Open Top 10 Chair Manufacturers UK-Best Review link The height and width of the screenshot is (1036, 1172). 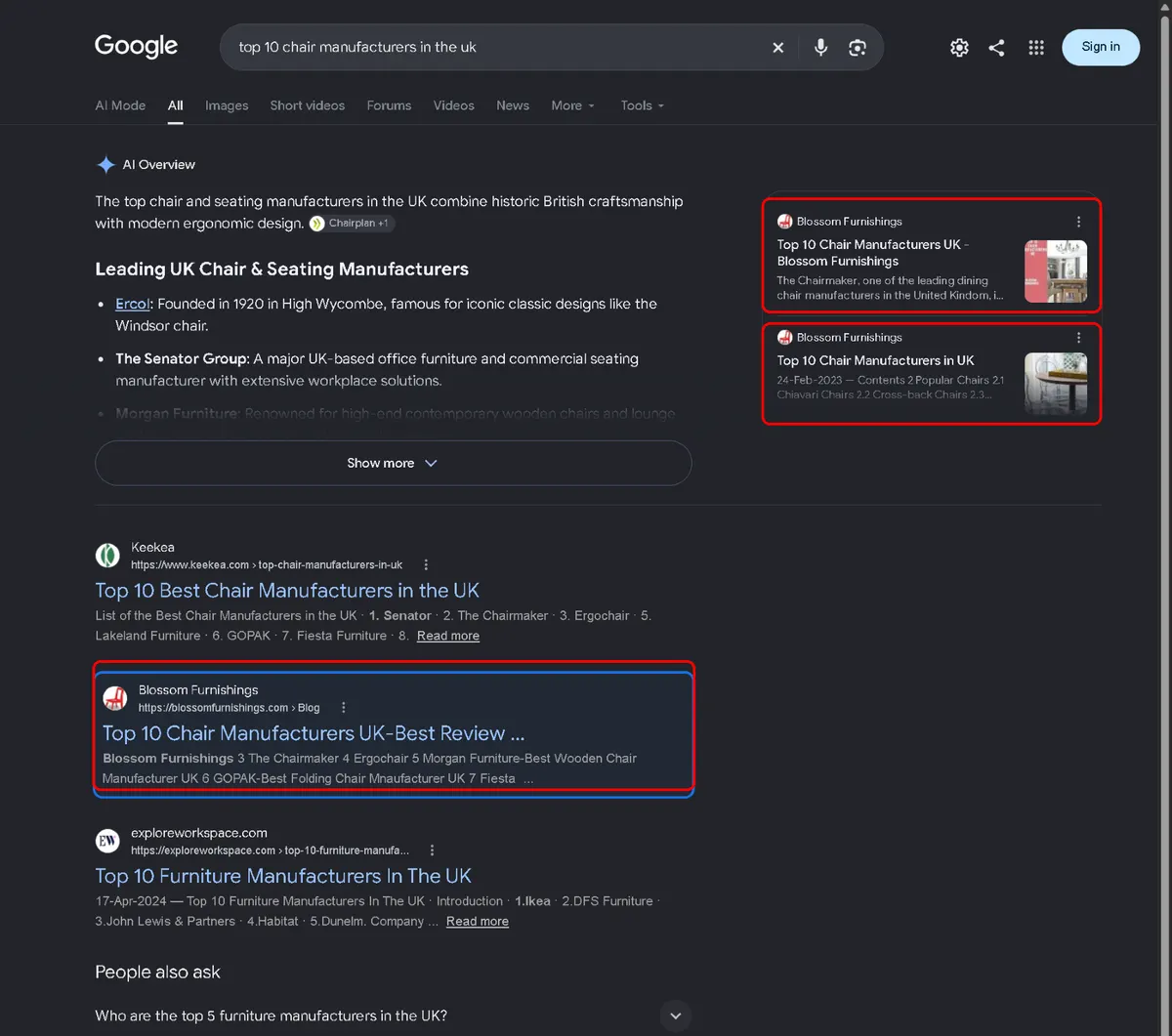coord(314,733)
